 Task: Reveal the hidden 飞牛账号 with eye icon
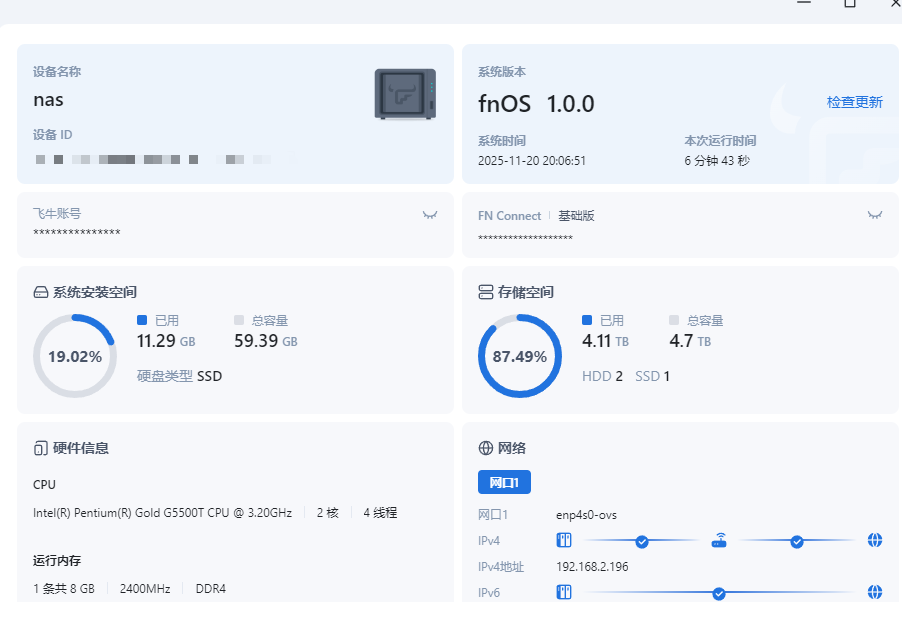click(431, 215)
